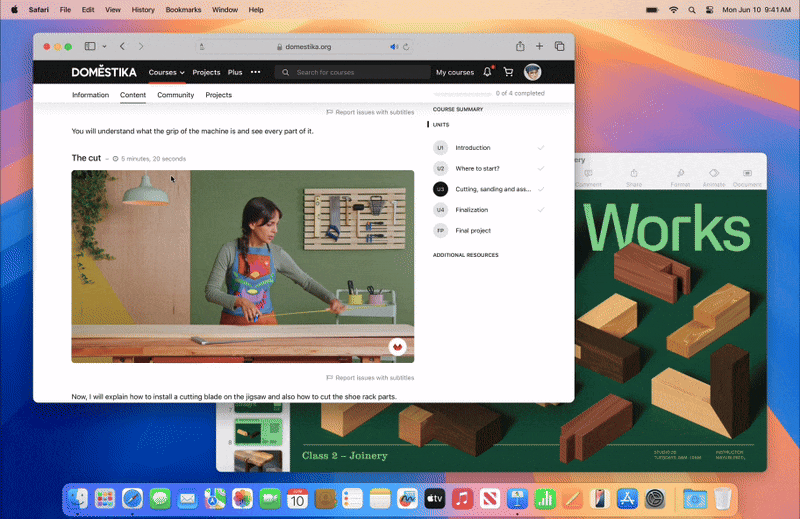Toggle the U3 Cutting unit checkmark

pyautogui.click(x=541, y=189)
